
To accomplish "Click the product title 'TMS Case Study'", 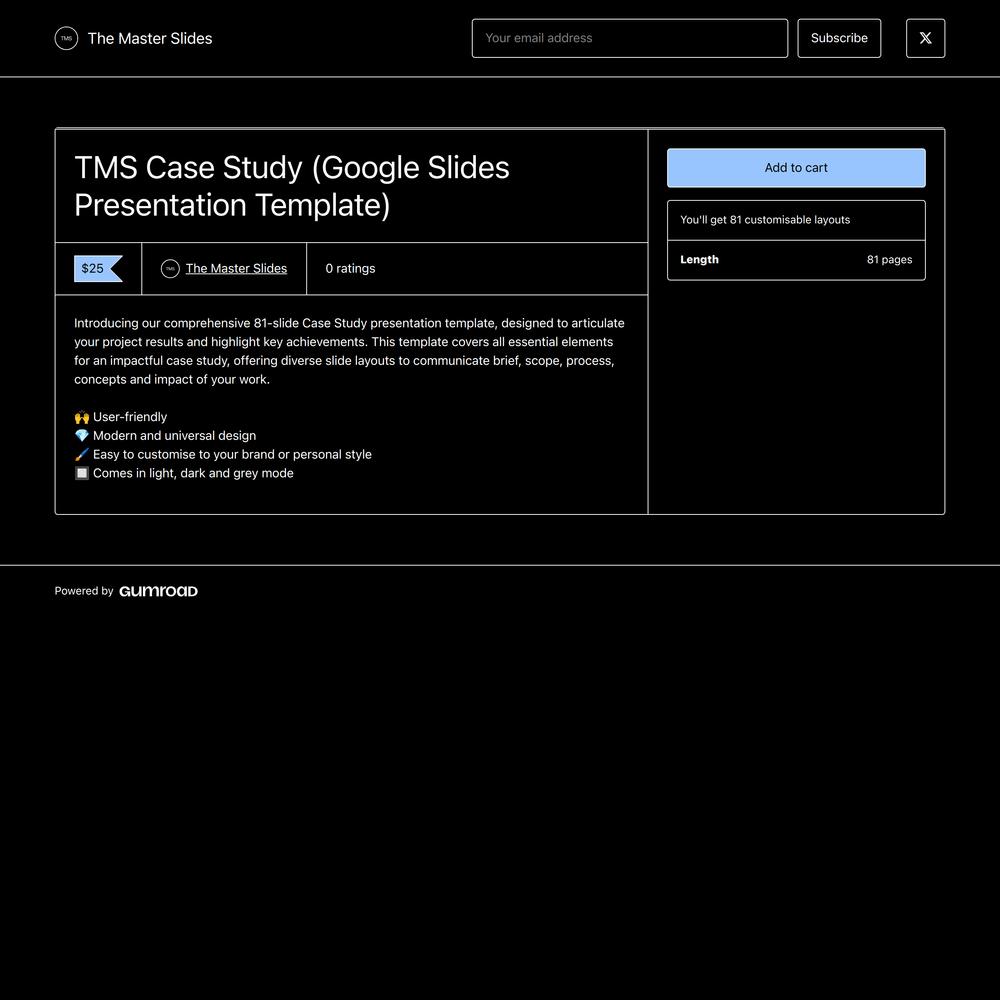I will click(x=291, y=186).
